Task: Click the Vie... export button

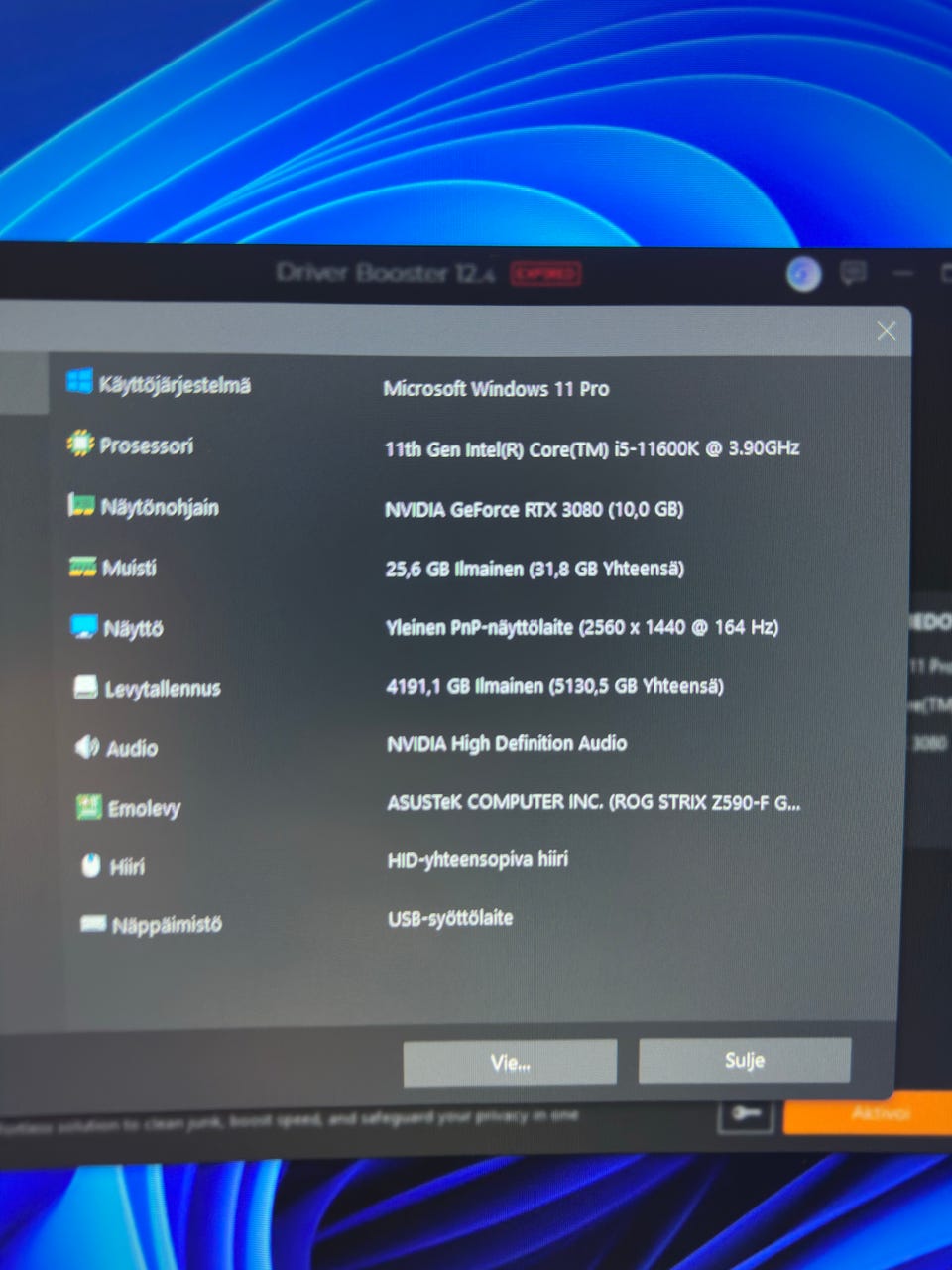Action: pos(510,1063)
